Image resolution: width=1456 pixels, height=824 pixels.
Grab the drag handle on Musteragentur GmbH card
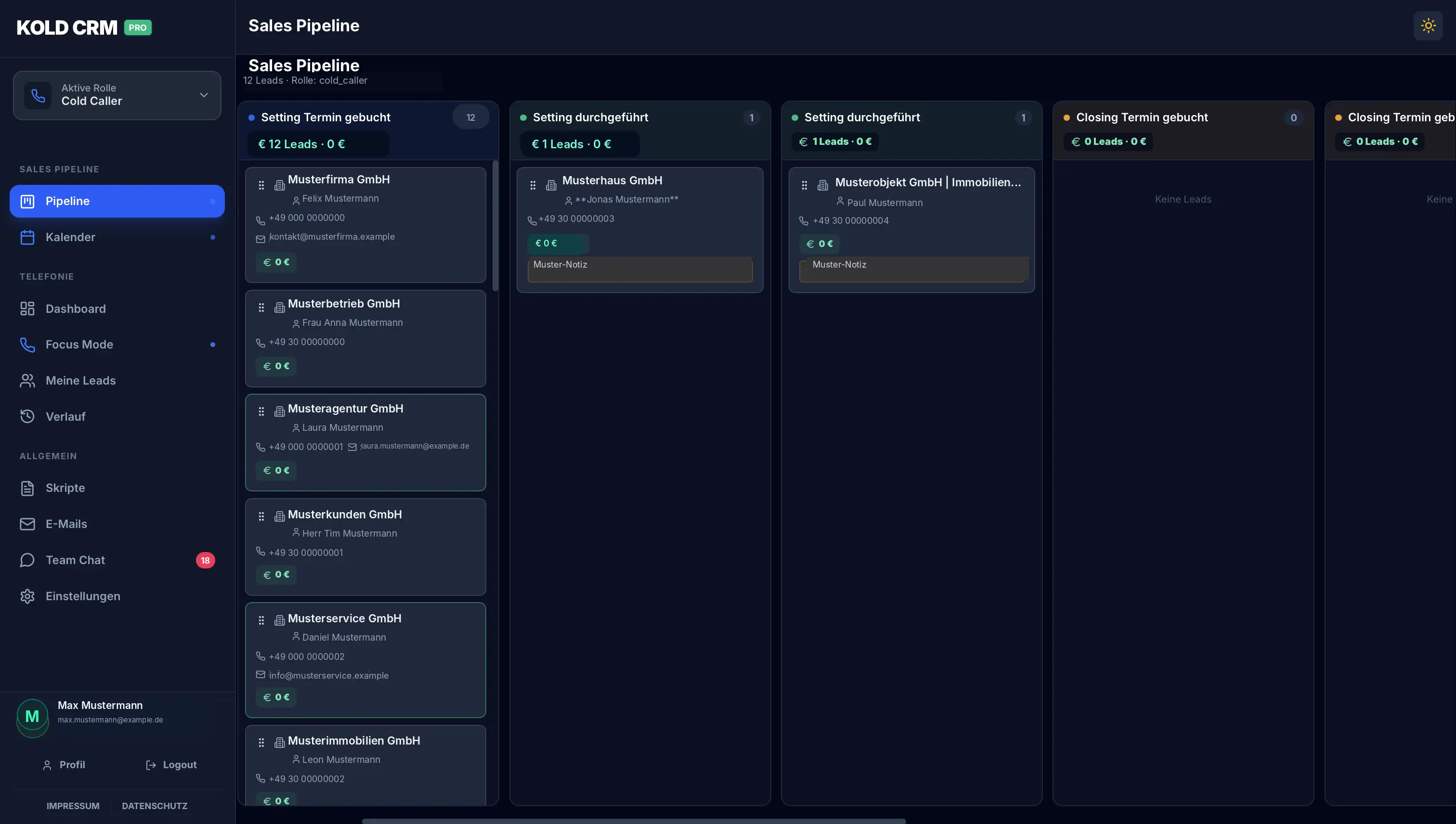261,412
